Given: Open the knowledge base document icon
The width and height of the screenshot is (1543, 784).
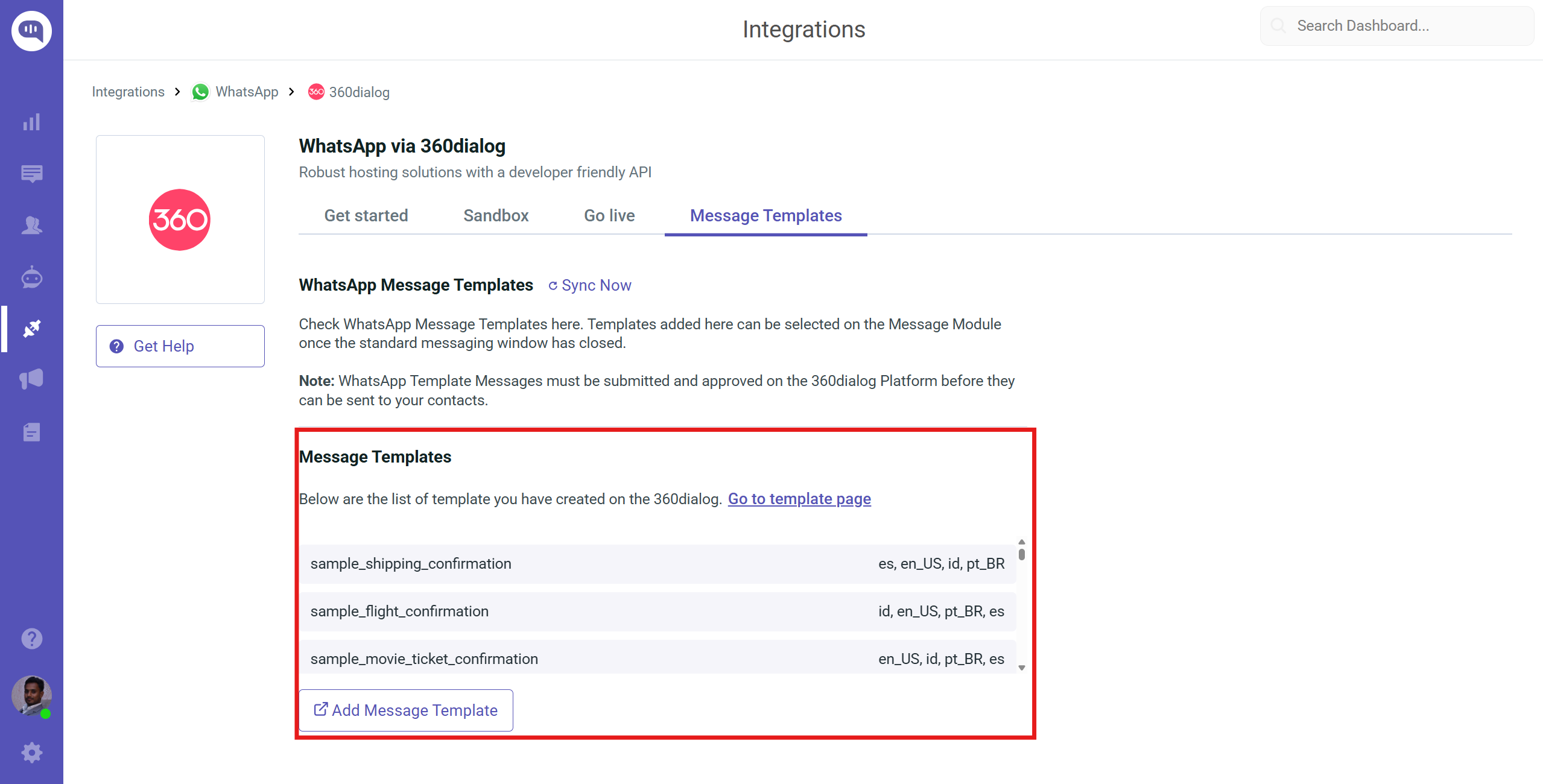Looking at the screenshot, I should (31, 432).
